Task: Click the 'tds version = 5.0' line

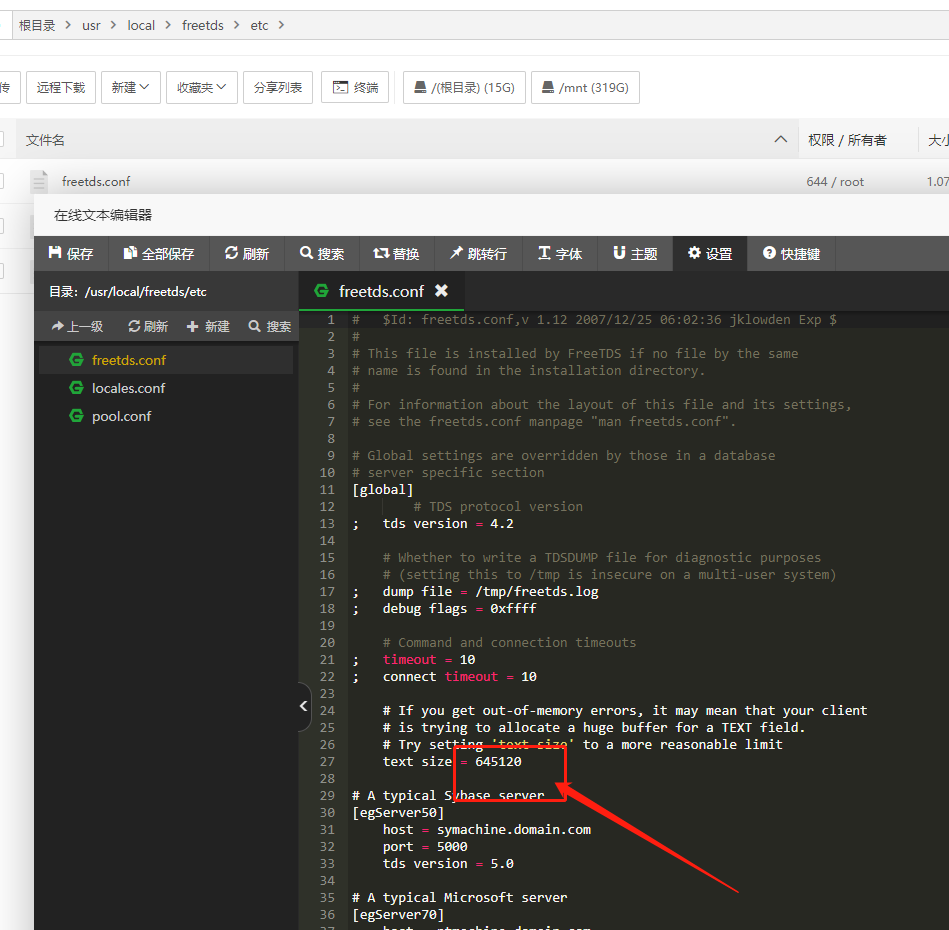Action: tap(448, 863)
